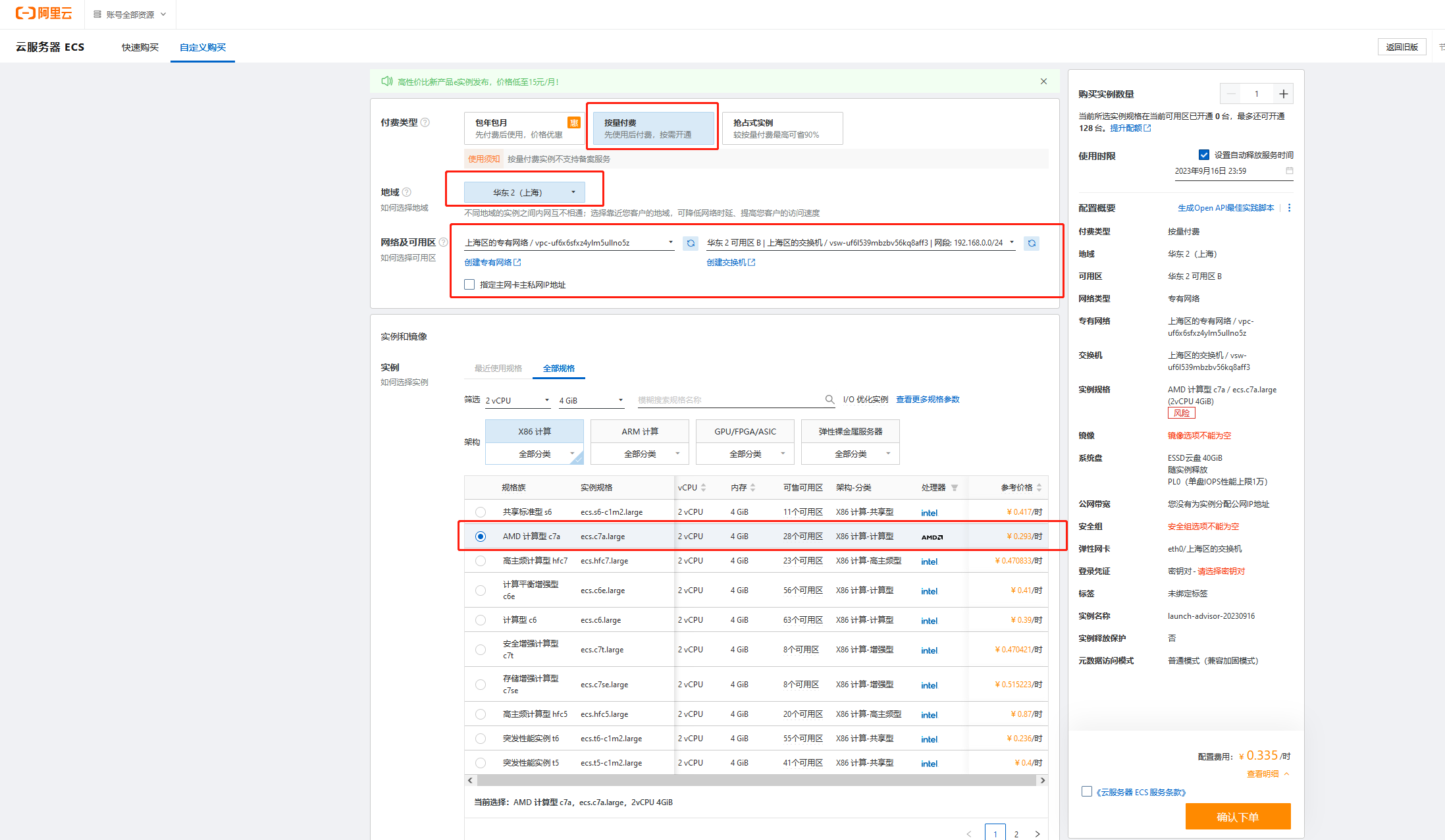Image resolution: width=1445 pixels, height=840 pixels.
Task: Click the help icon next to 网络及可用区
Action: click(443, 242)
